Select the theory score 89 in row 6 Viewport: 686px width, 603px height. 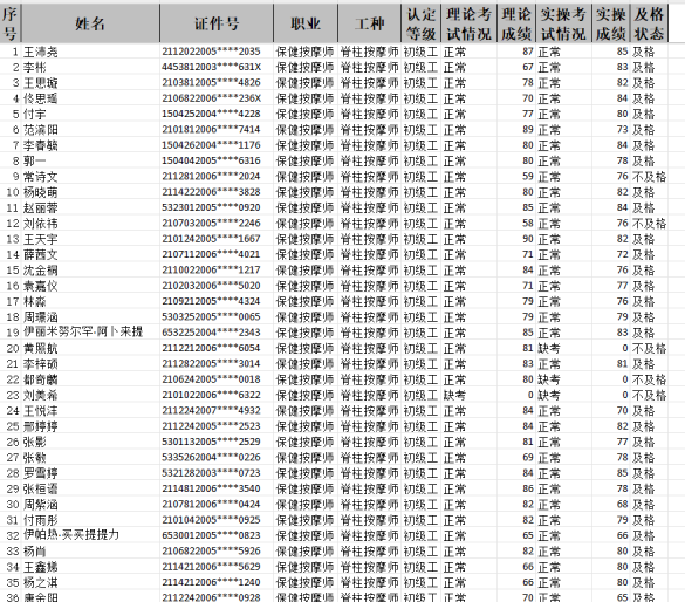pos(527,129)
